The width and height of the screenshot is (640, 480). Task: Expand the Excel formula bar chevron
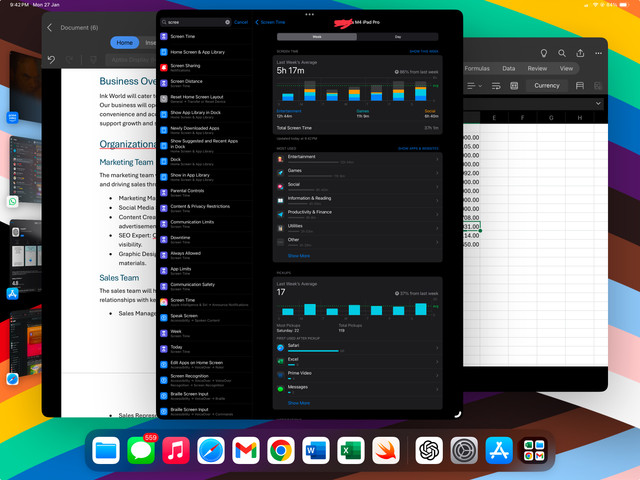(598, 103)
